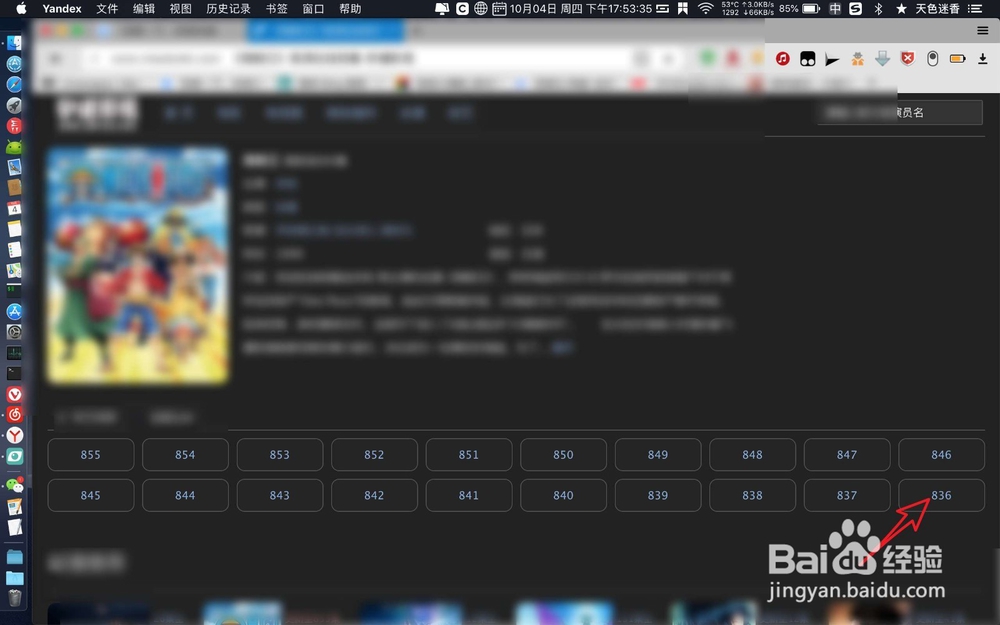The height and width of the screenshot is (625, 1000).
Task: Open the 窗口 menu
Action: click(313, 8)
